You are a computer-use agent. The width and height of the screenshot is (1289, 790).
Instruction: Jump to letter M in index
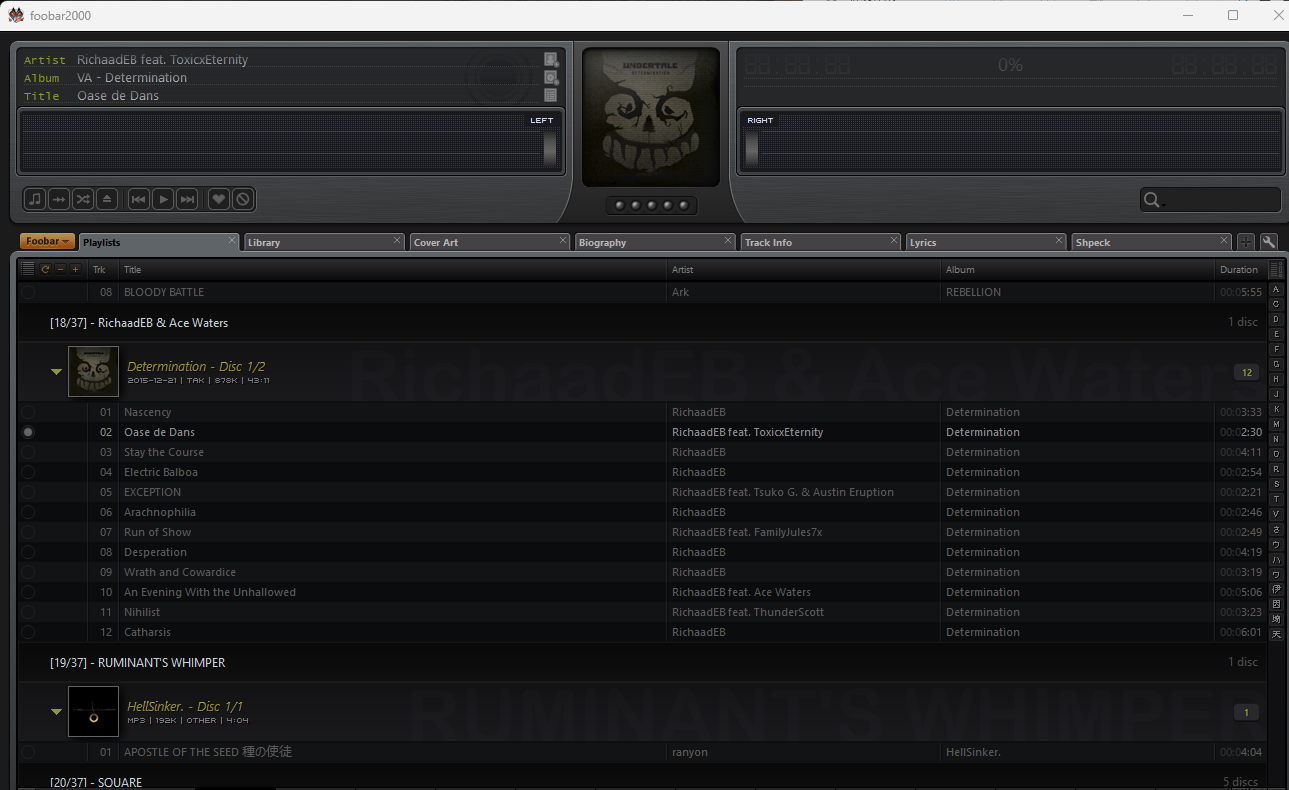click(x=1276, y=424)
